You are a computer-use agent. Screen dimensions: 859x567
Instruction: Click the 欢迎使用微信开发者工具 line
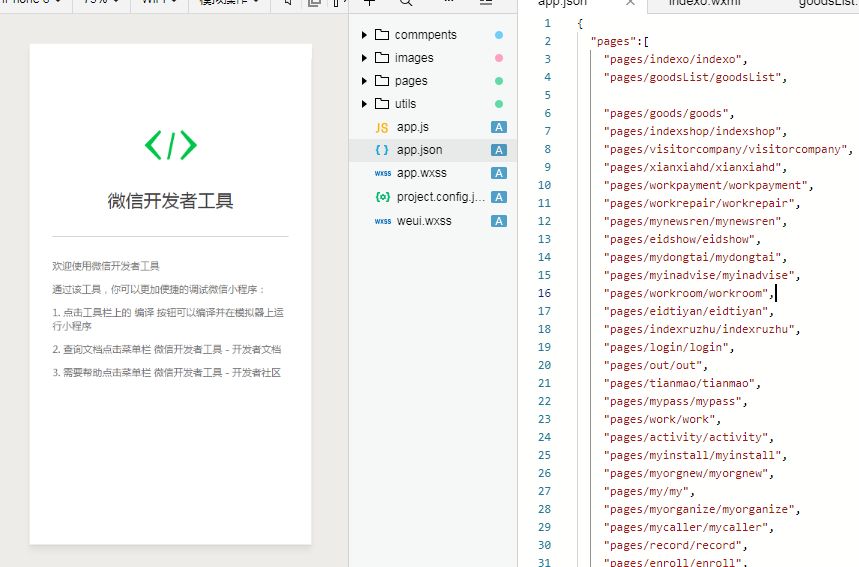106,266
